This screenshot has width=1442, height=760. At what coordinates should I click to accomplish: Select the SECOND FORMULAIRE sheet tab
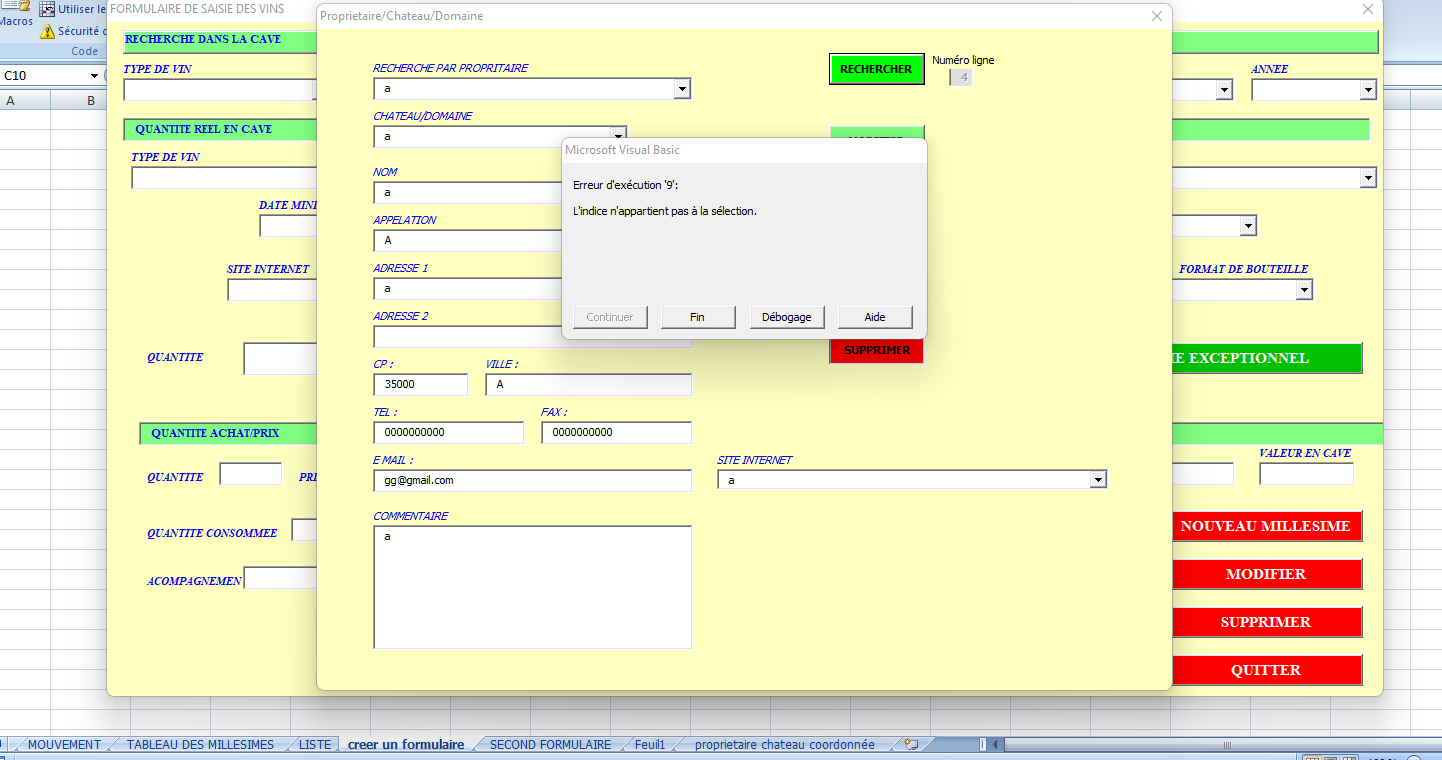pos(550,745)
